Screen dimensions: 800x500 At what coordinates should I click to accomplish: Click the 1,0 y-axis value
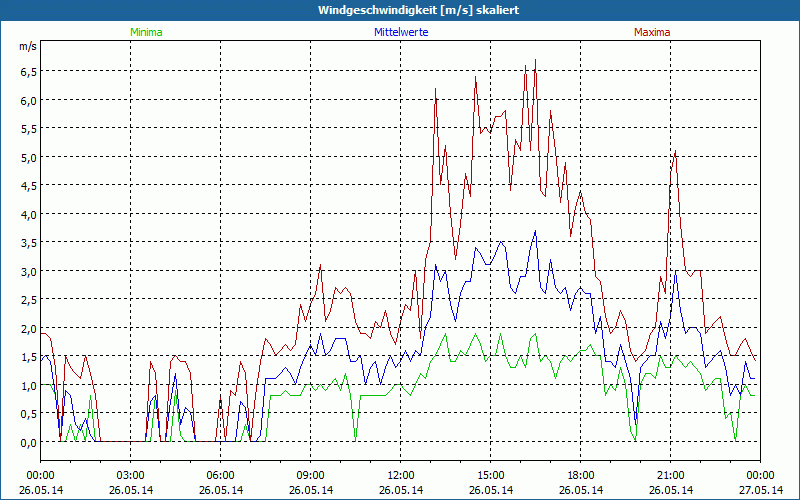[x=28, y=386]
